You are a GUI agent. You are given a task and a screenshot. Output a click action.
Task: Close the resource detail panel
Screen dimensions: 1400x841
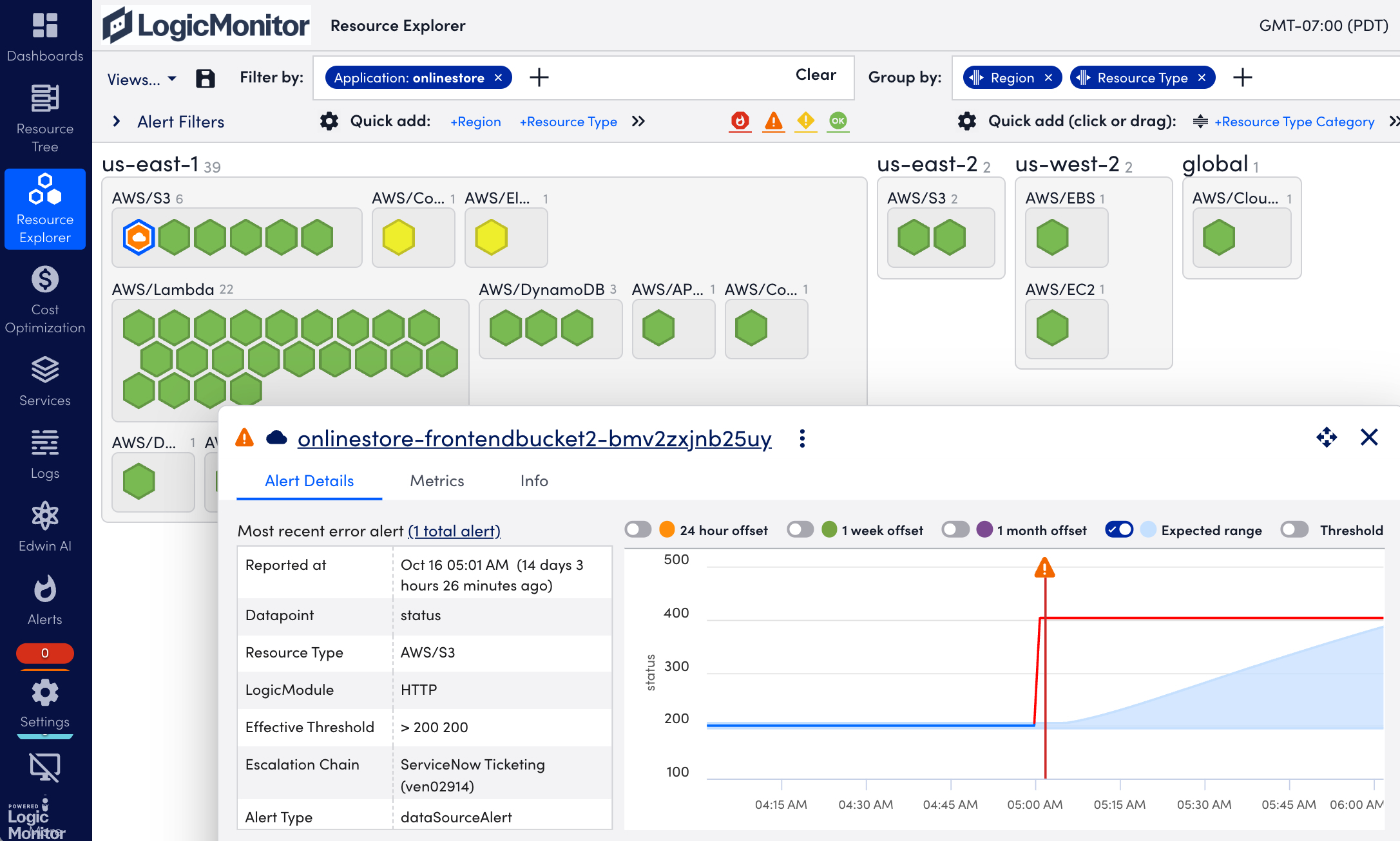pyautogui.click(x=1369, y=437)
